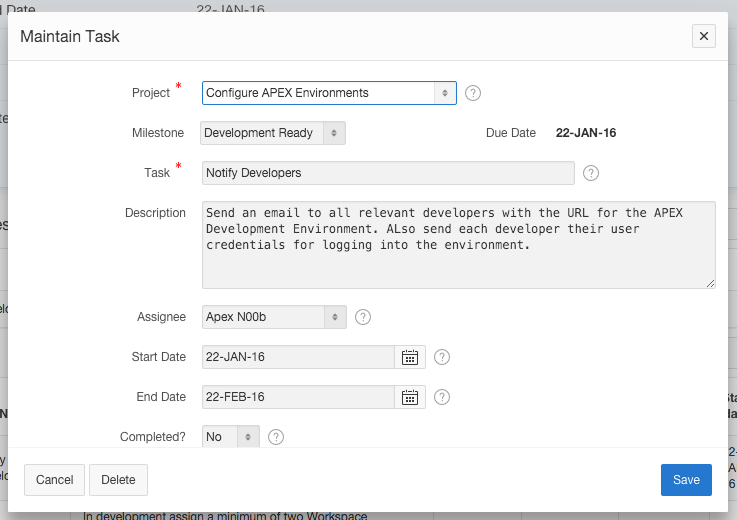Open help for the Completed? field

276,437
